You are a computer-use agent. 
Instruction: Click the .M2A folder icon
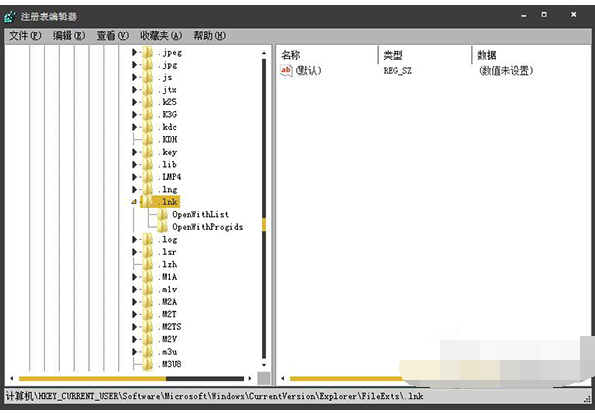(x=148, y=302)
